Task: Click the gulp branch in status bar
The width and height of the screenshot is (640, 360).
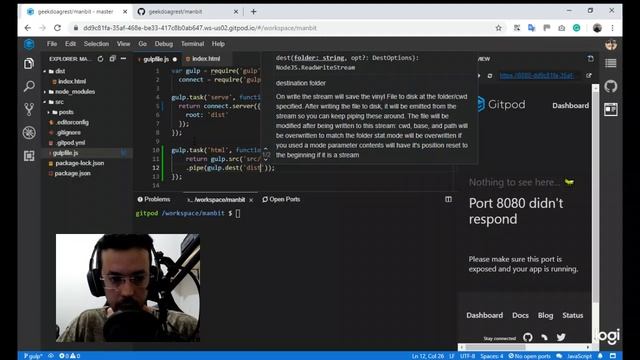Action: 33,356
